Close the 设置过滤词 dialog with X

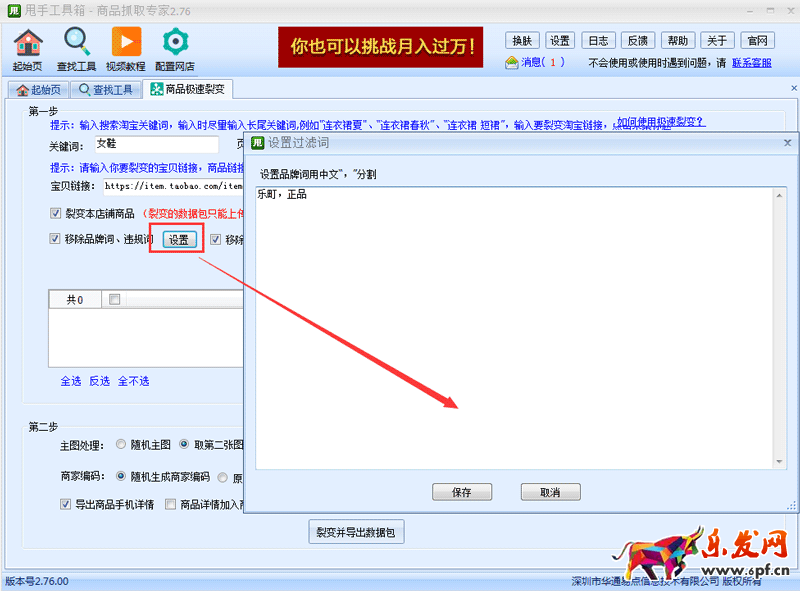787,143
